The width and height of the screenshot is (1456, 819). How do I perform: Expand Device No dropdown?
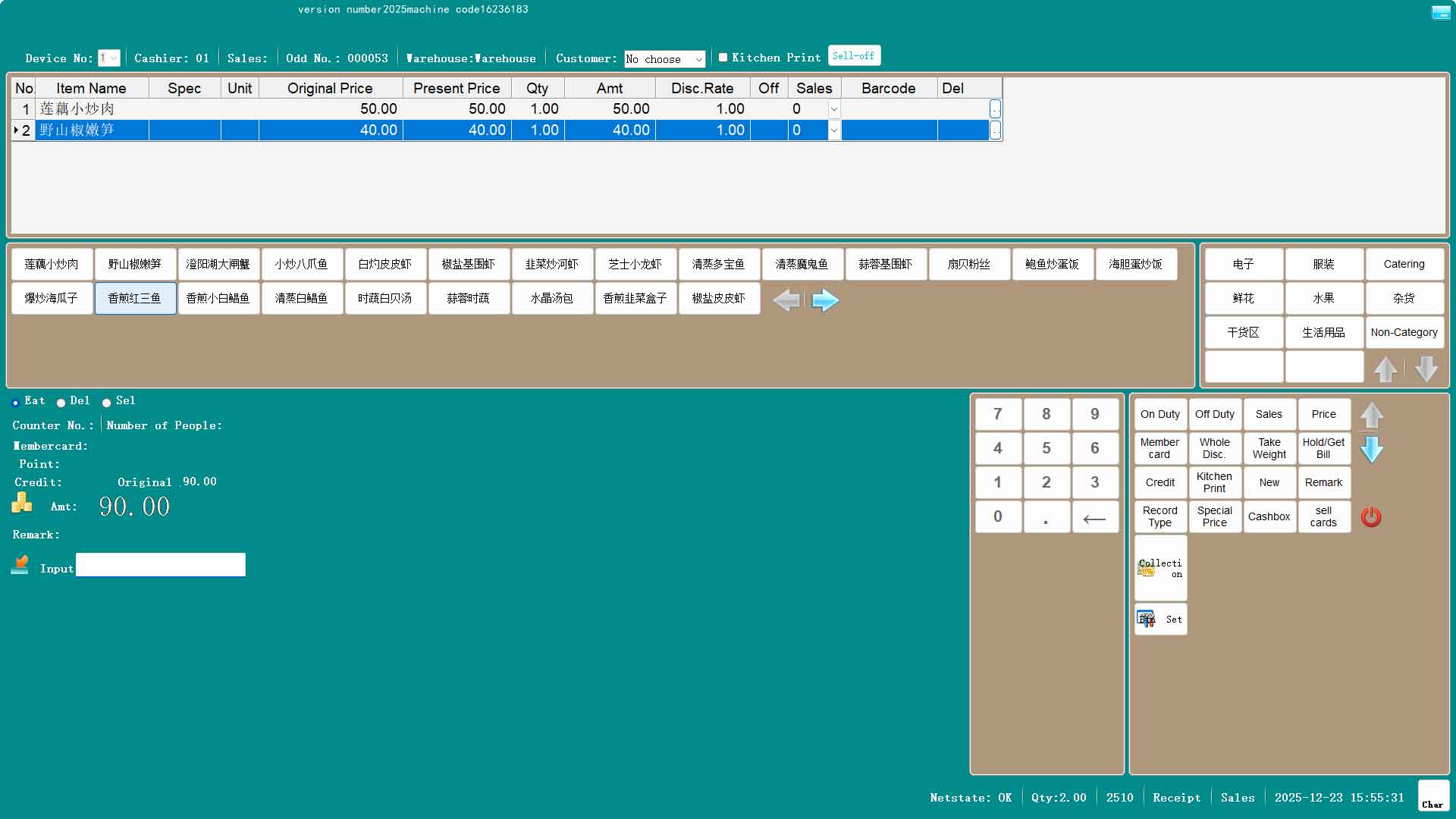point(113,58)
